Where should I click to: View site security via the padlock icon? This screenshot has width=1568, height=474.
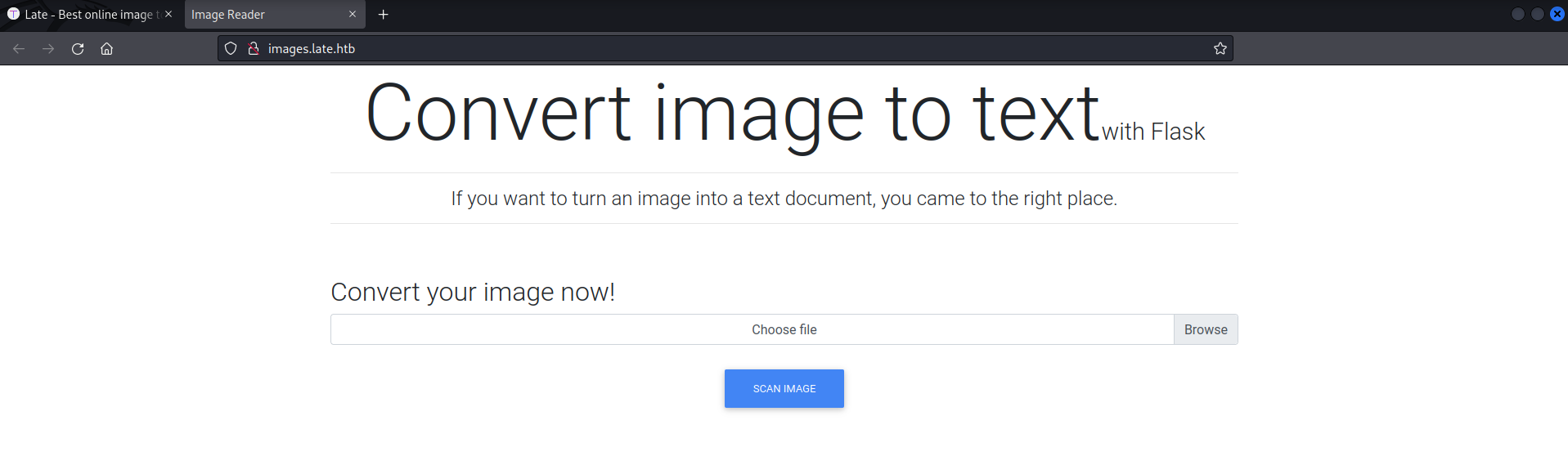coord(254,49)
